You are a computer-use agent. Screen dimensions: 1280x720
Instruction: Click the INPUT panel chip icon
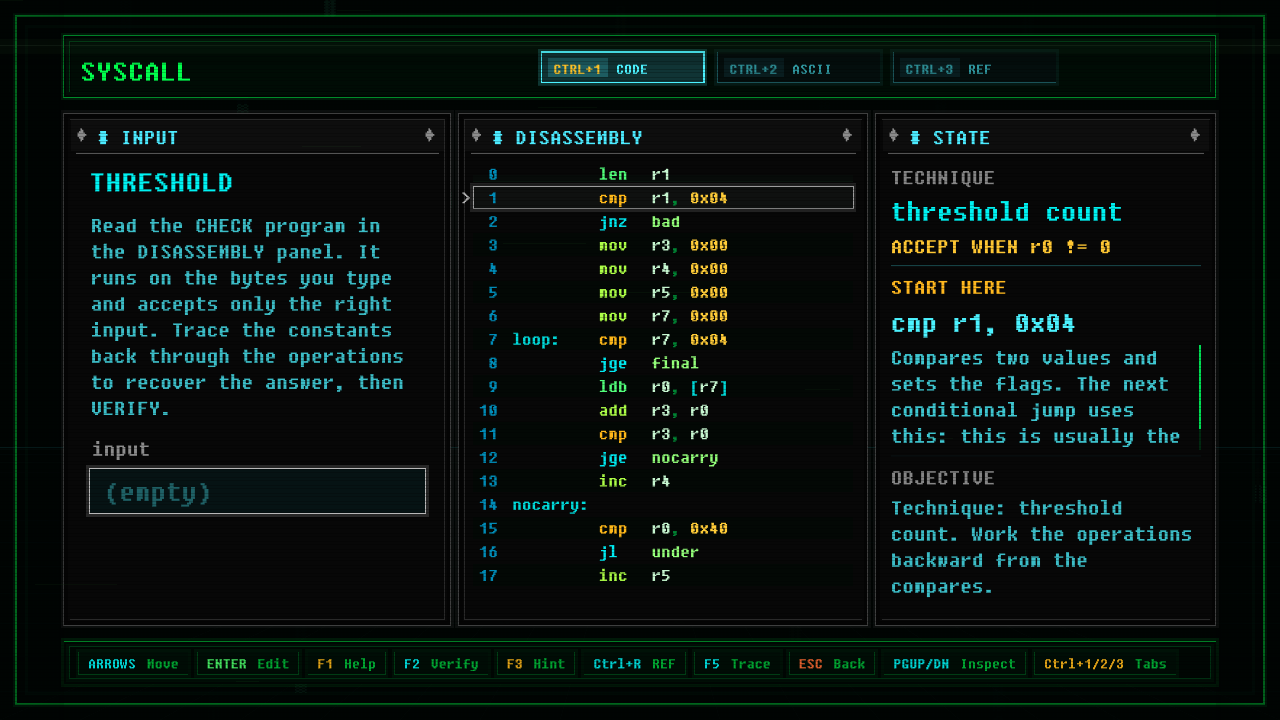tap(104, 137)
